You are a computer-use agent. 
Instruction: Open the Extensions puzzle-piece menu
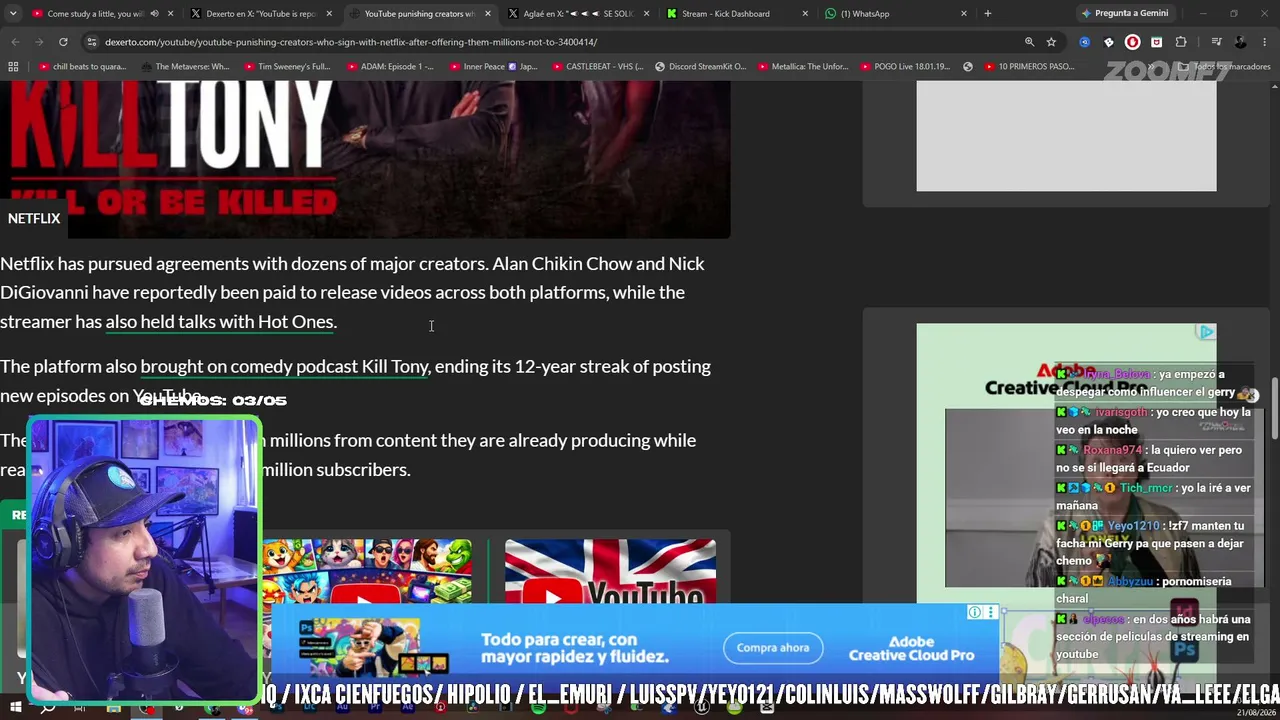[1181, 42]
